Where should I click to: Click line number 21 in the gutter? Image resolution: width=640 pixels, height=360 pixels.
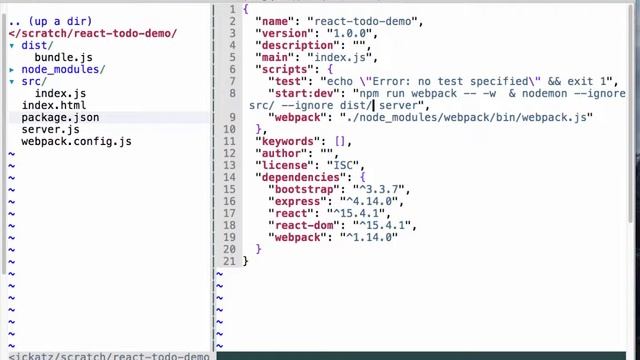click(x=229, y=262)
